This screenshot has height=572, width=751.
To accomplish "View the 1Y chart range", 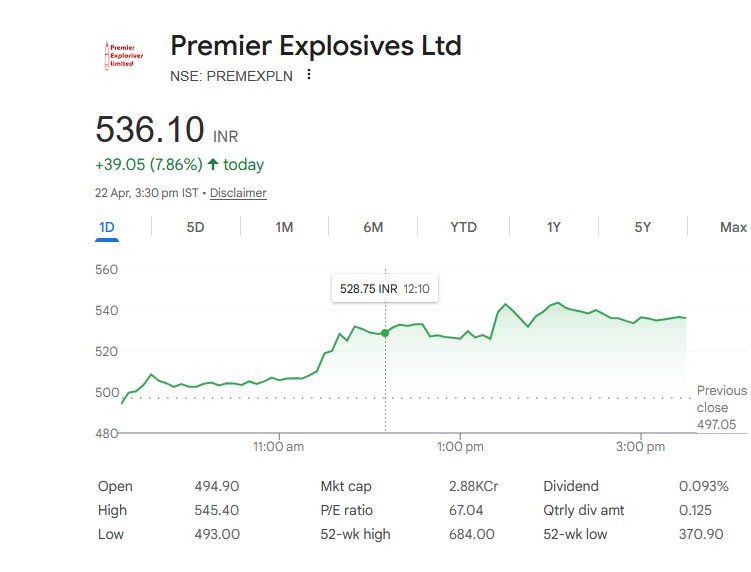I will point(553,227).
